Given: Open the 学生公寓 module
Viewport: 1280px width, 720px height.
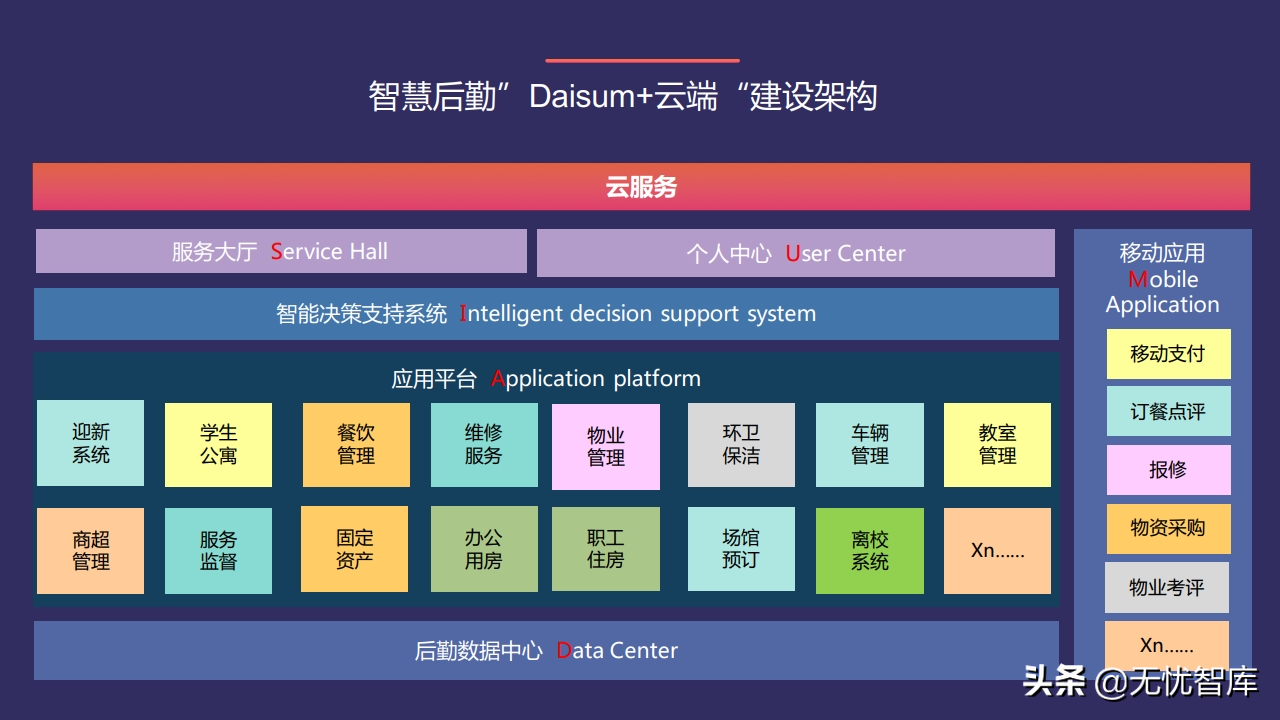Looking at the screenshot, I should coord(218,444).
